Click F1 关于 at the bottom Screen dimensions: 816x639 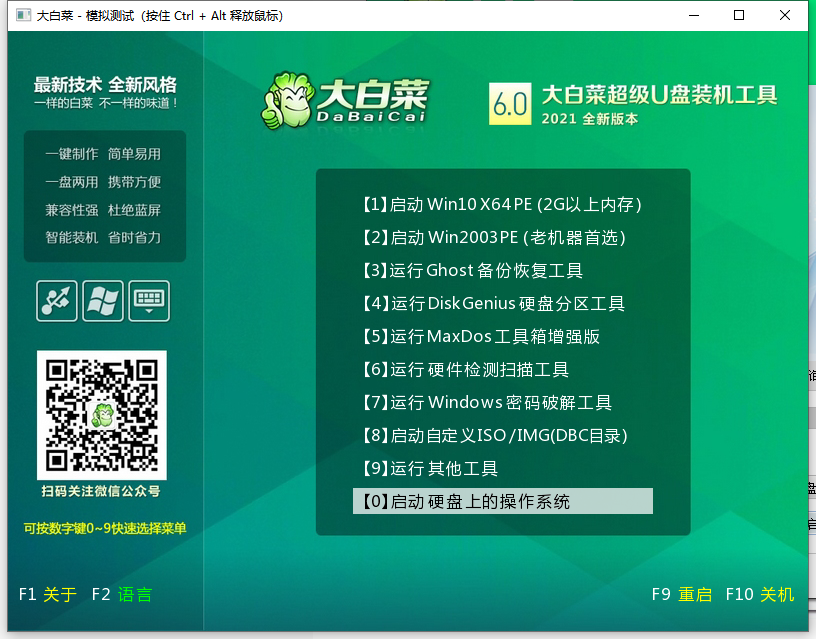[x=47, y=594]
